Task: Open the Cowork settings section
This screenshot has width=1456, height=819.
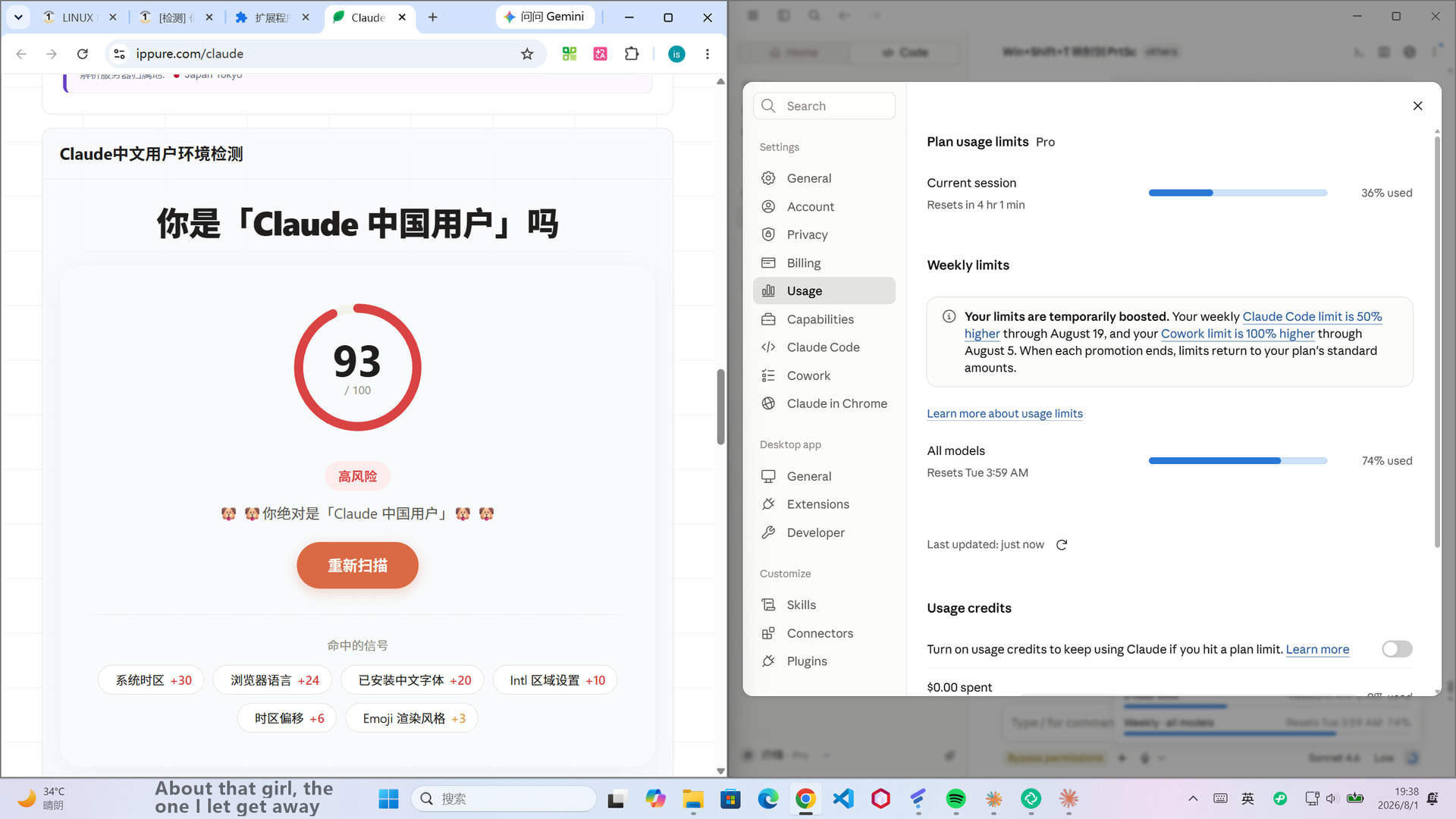Action: pos(824,375)
